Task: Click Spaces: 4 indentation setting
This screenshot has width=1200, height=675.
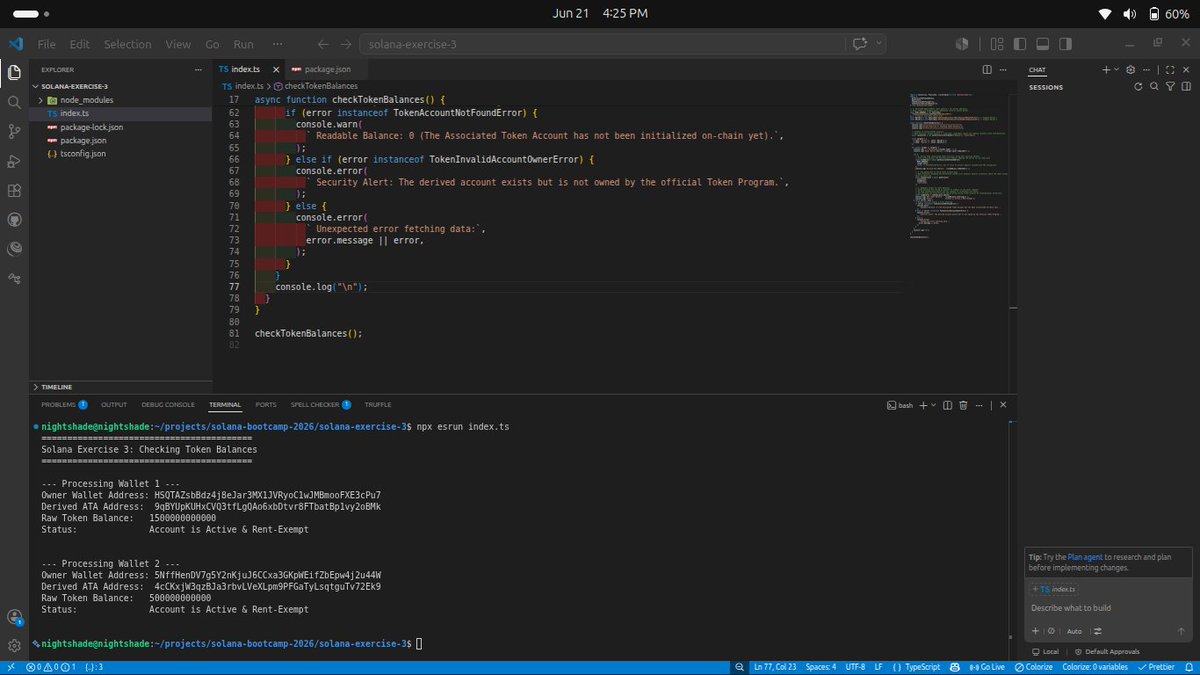Action: [821, 666]
